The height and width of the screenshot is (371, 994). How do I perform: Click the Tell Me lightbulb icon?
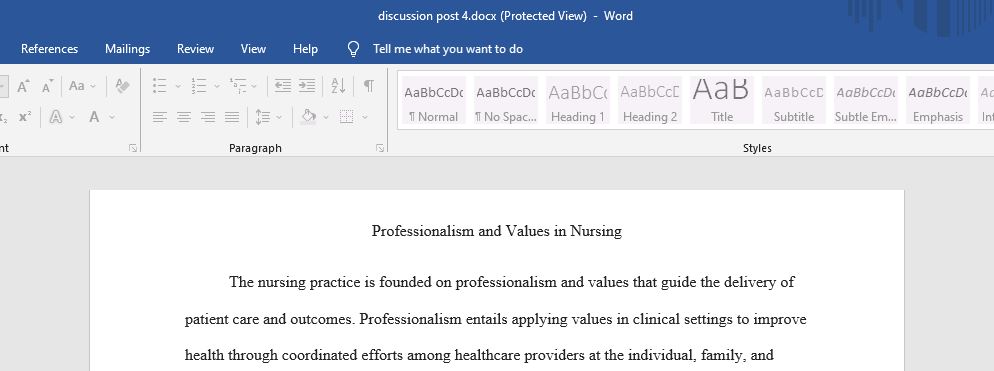click(x=354, y=49)
